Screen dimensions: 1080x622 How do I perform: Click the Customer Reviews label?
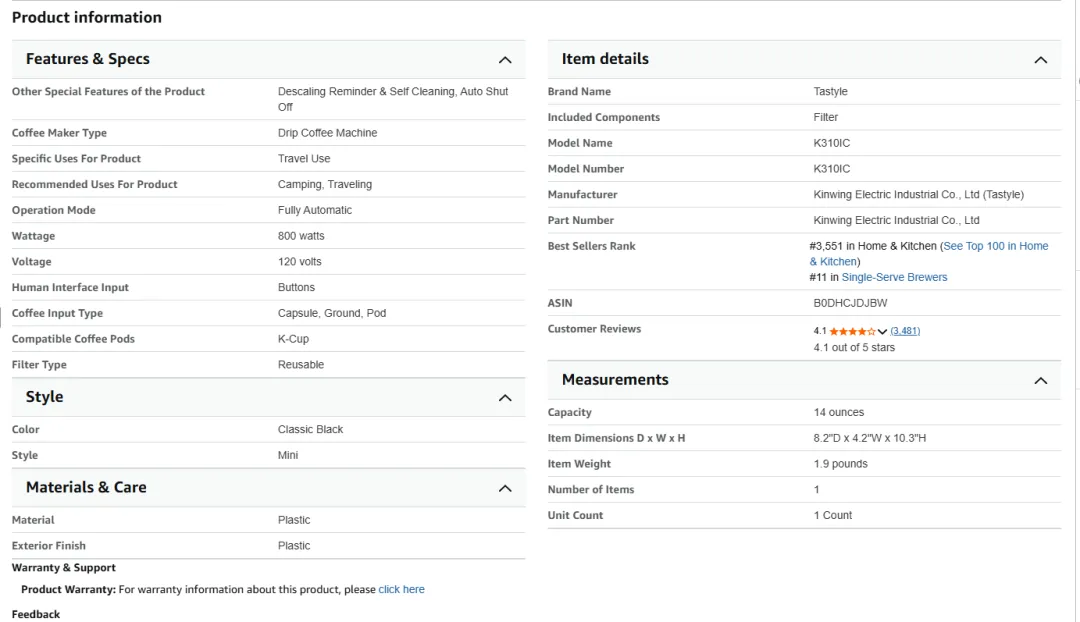point(594,329)
